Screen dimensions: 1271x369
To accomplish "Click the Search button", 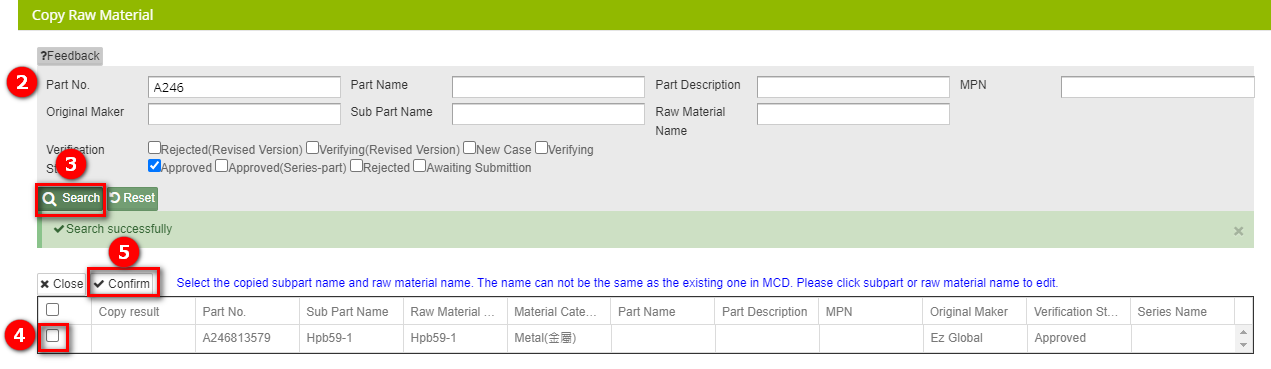I will pyautogui.click(x=71, y=198).
